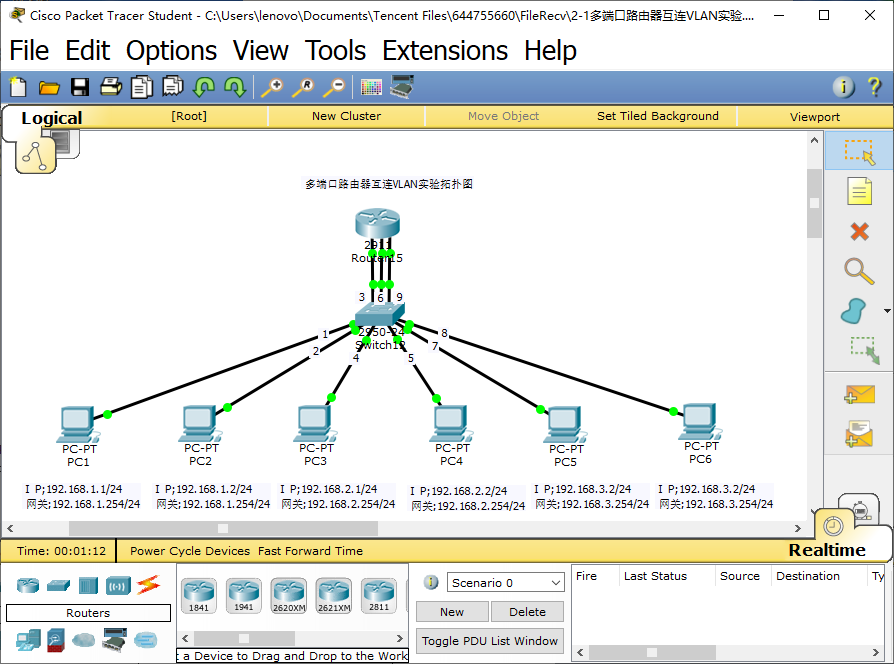Choose the Draw Polygon shape tool
This screenshot has height=664, width=894.
(x=854, y=311)
